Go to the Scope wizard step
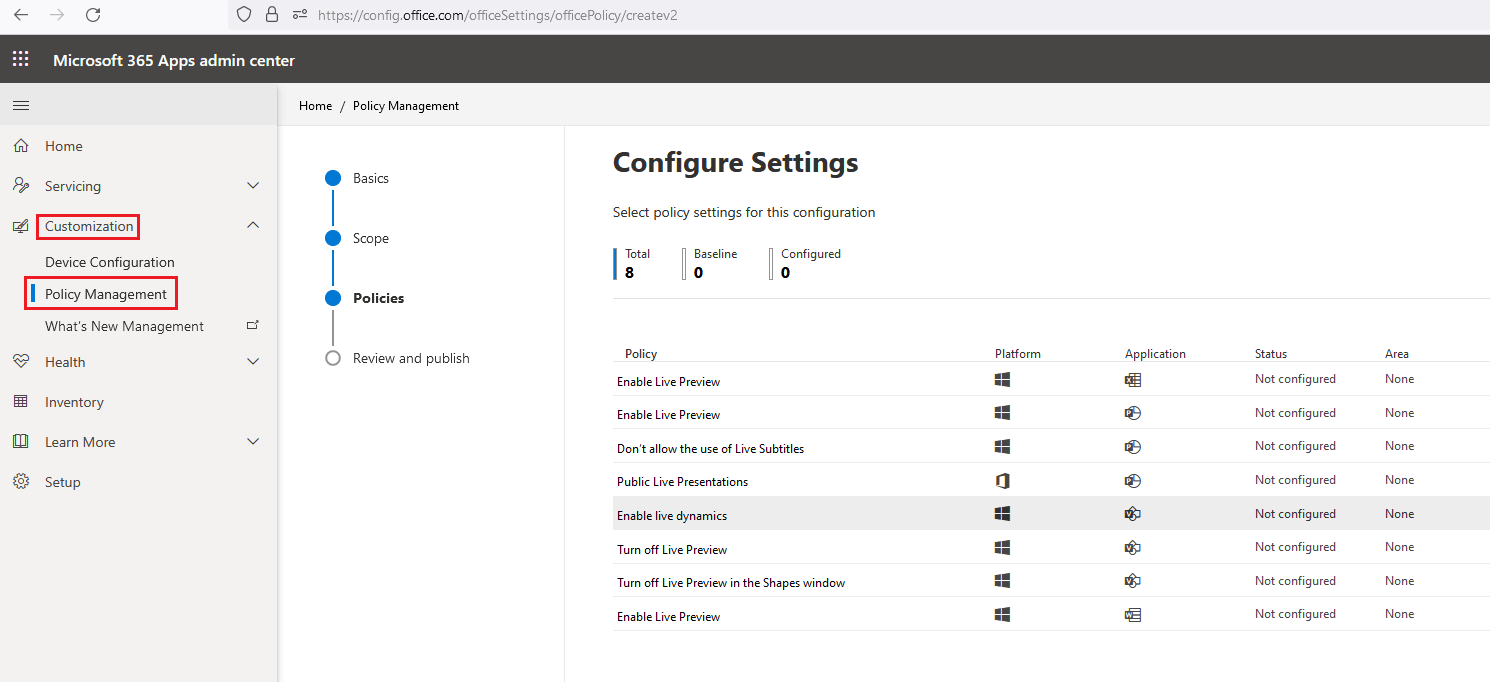 coord(371,238)
